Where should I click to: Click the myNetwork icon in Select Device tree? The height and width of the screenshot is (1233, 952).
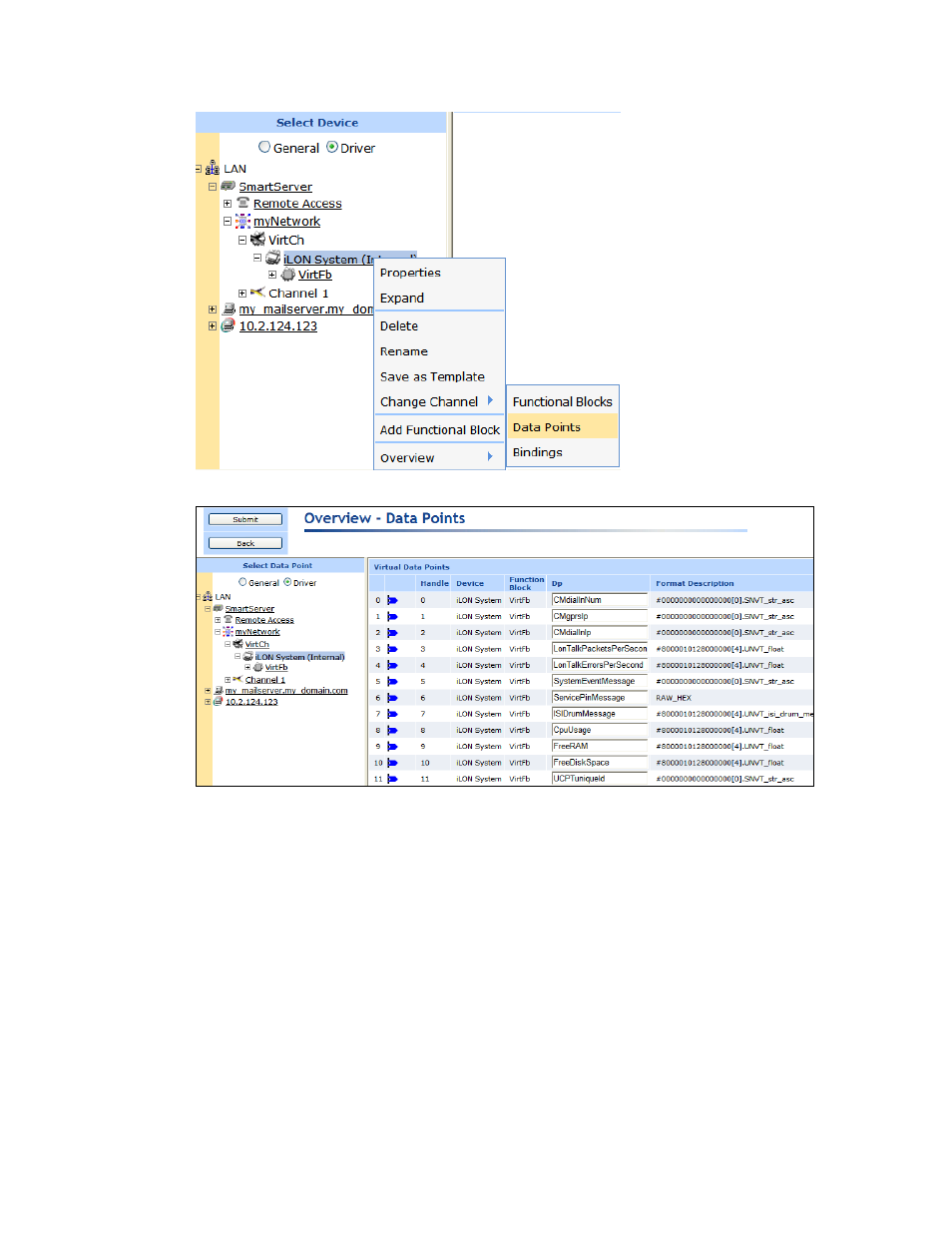(242, 221)
